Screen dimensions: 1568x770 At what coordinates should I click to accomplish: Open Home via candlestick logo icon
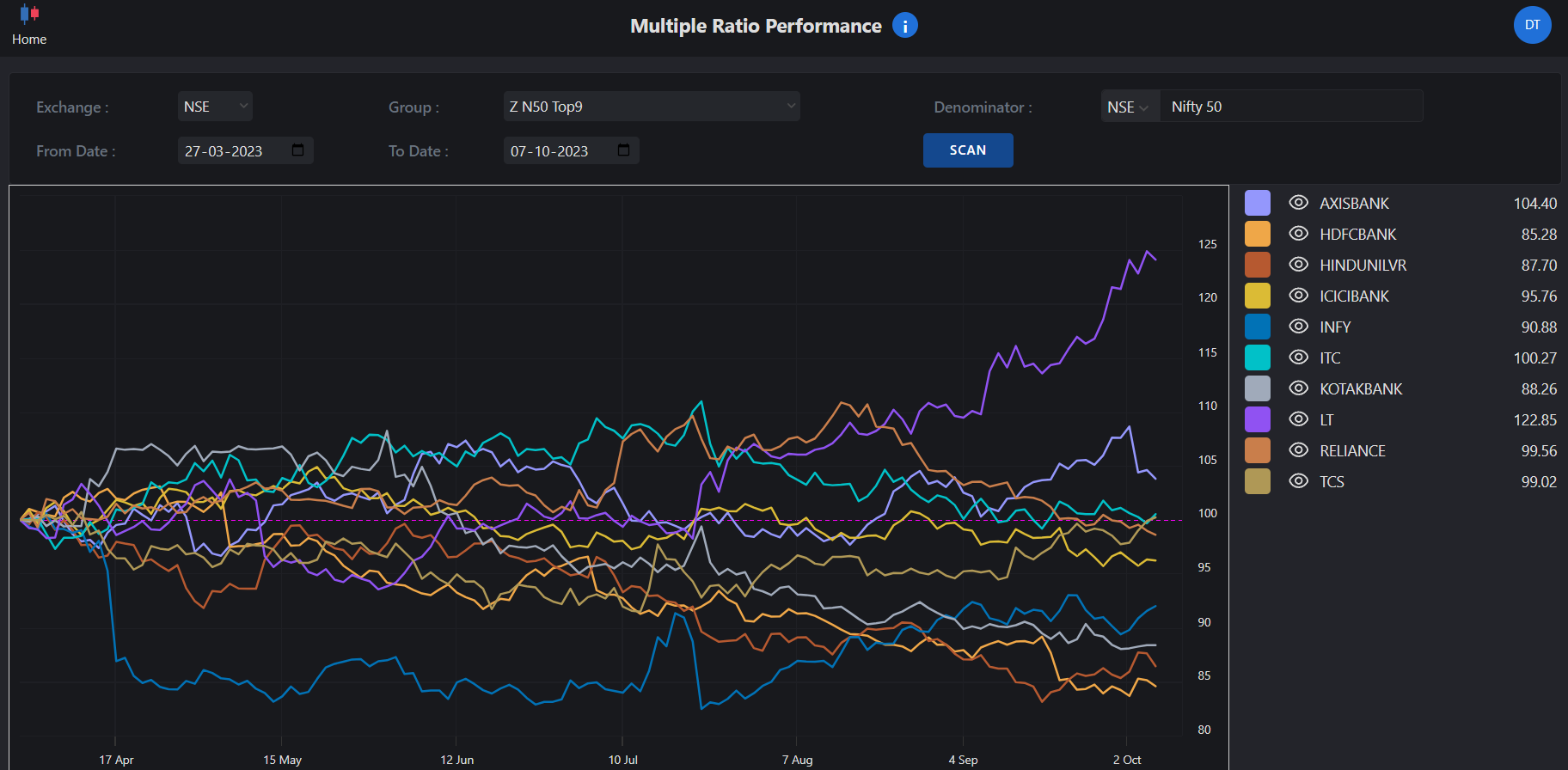pos(29,14)
